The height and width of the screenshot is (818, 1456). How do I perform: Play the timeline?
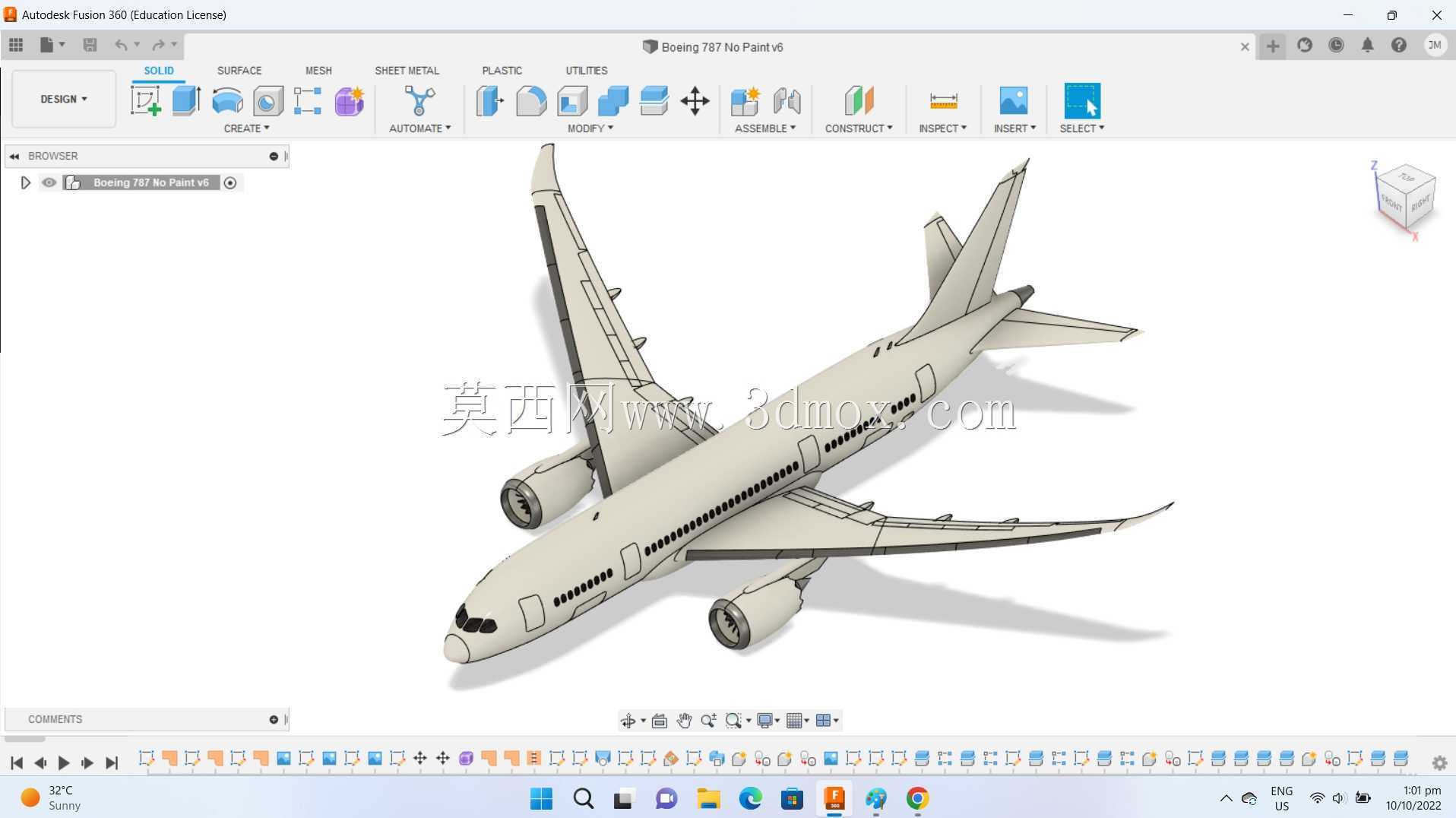[64, 763]
